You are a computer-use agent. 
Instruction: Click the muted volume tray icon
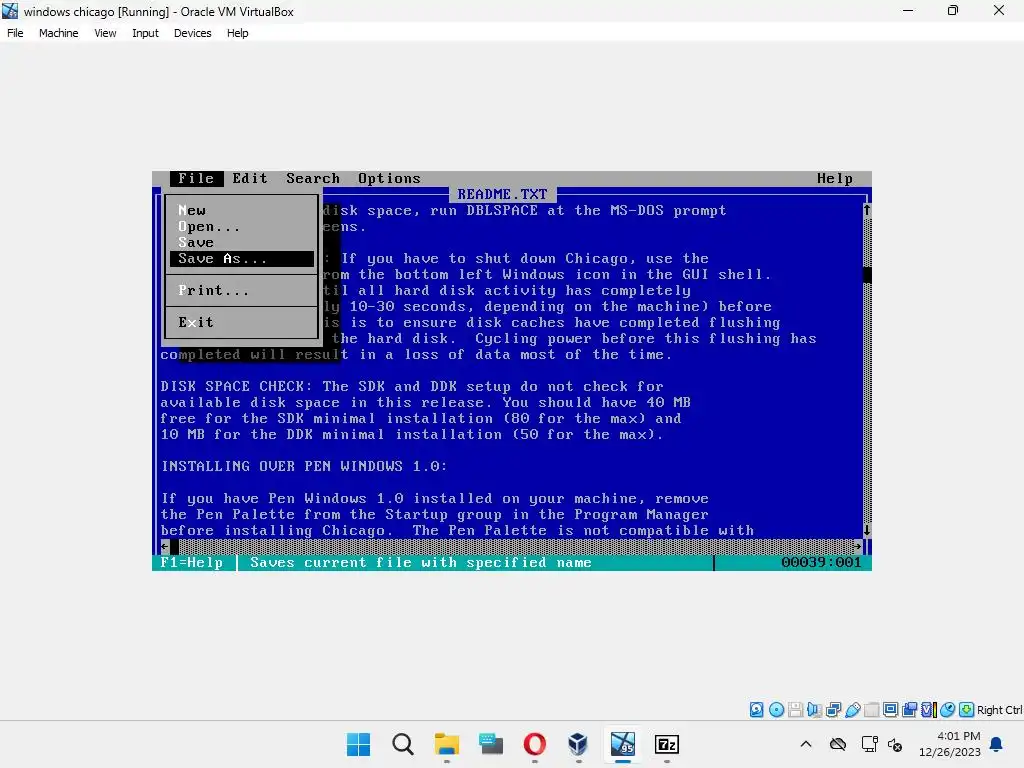(x=895, y=744)
